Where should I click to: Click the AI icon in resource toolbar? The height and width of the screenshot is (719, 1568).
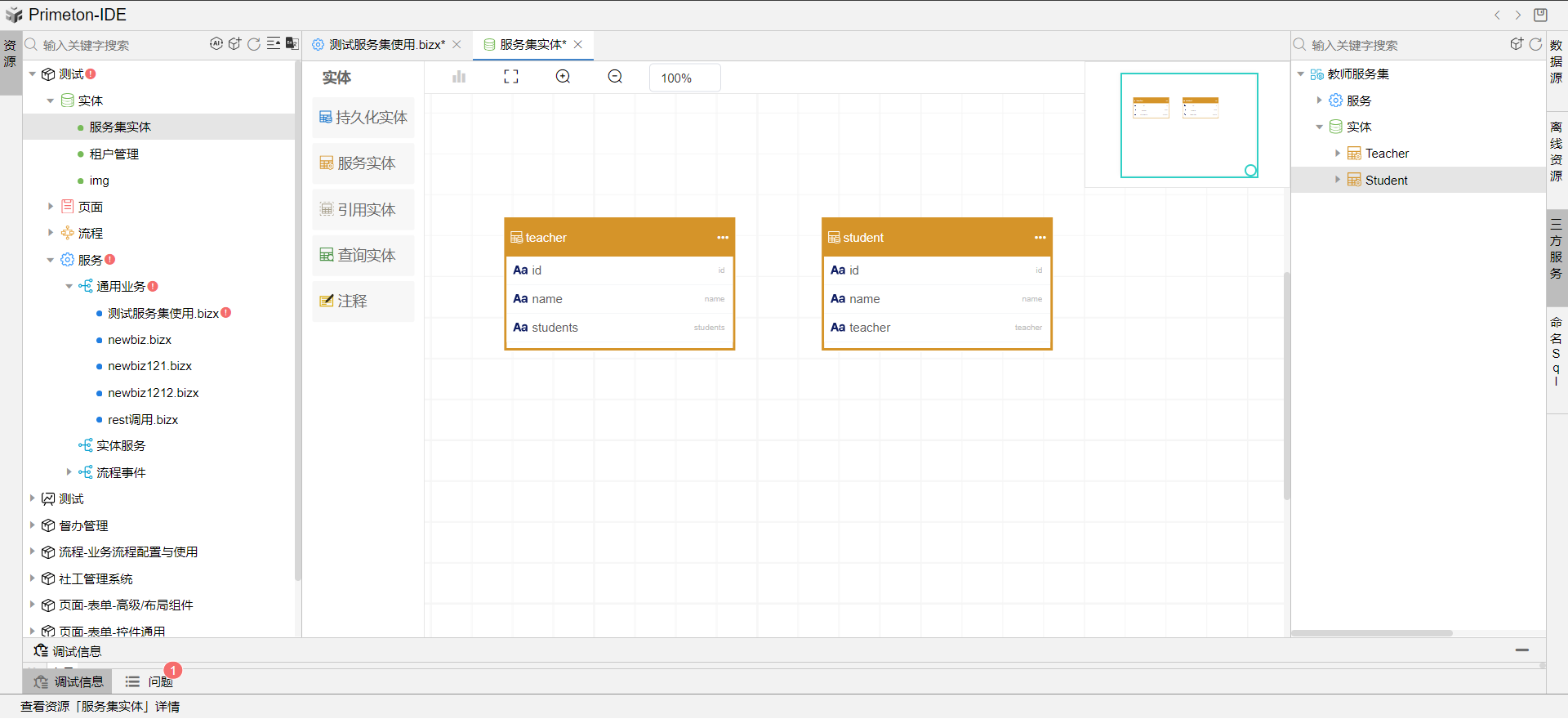point(216,44)
